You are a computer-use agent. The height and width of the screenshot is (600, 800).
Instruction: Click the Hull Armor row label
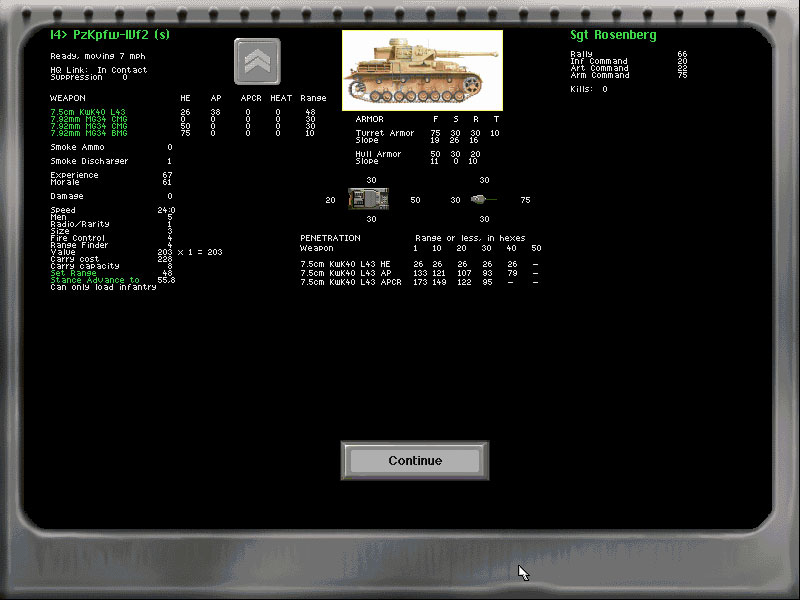379,154
